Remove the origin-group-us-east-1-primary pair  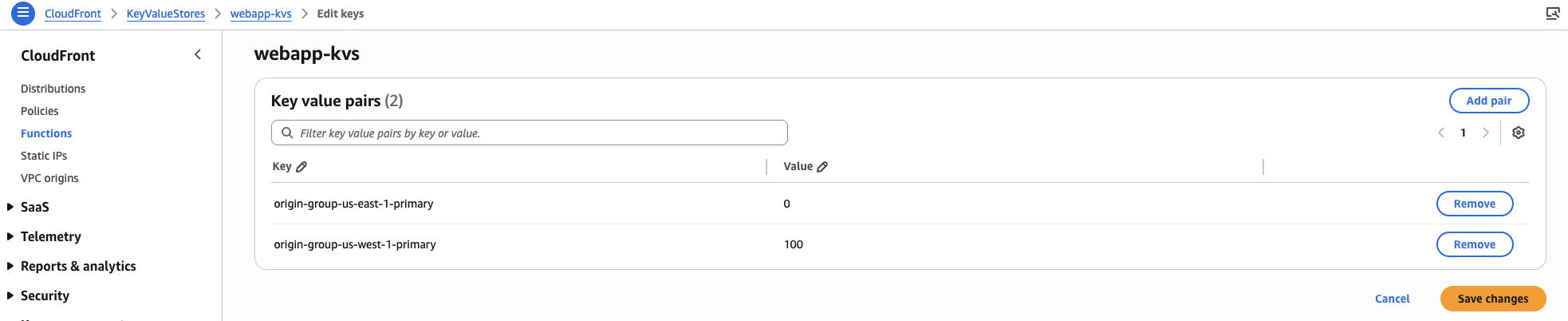pos(1474,204)
